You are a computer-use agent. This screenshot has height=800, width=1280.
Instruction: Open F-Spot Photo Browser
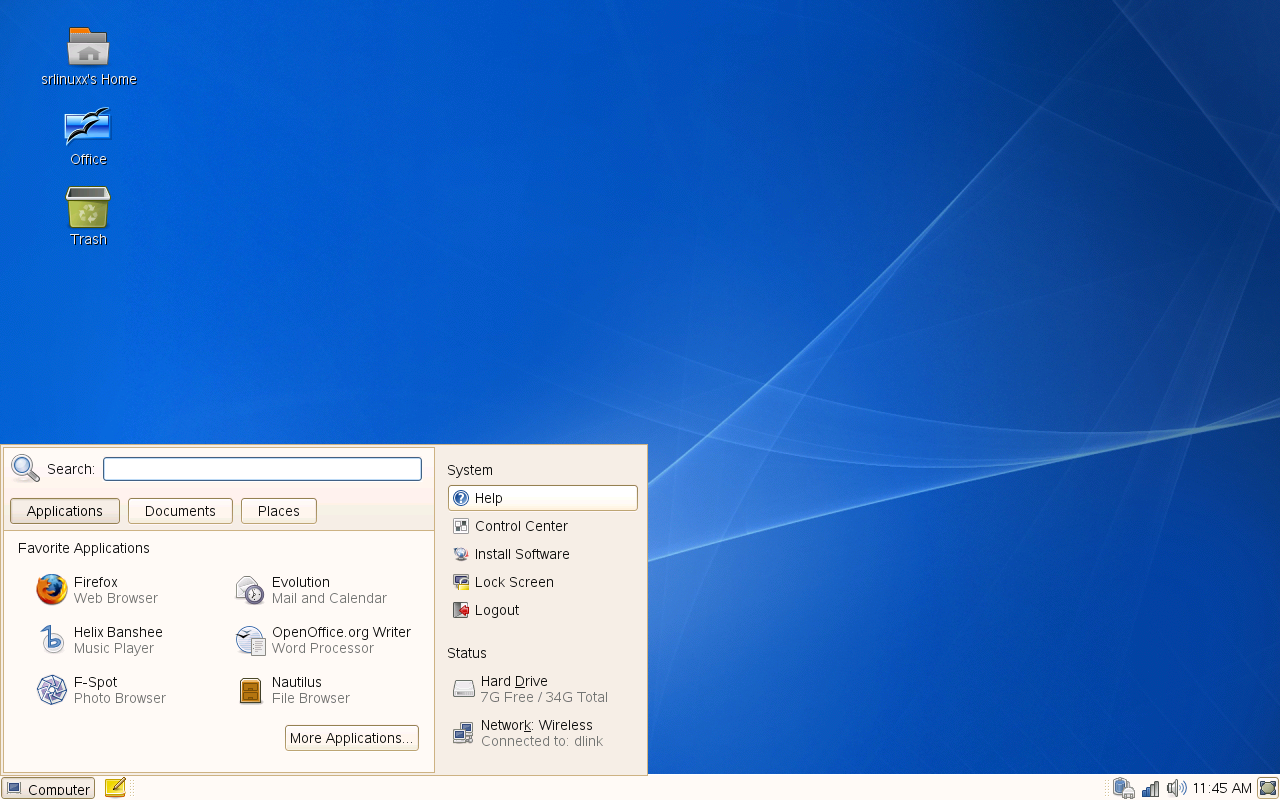pyautogui.click(x=101, y=690)
